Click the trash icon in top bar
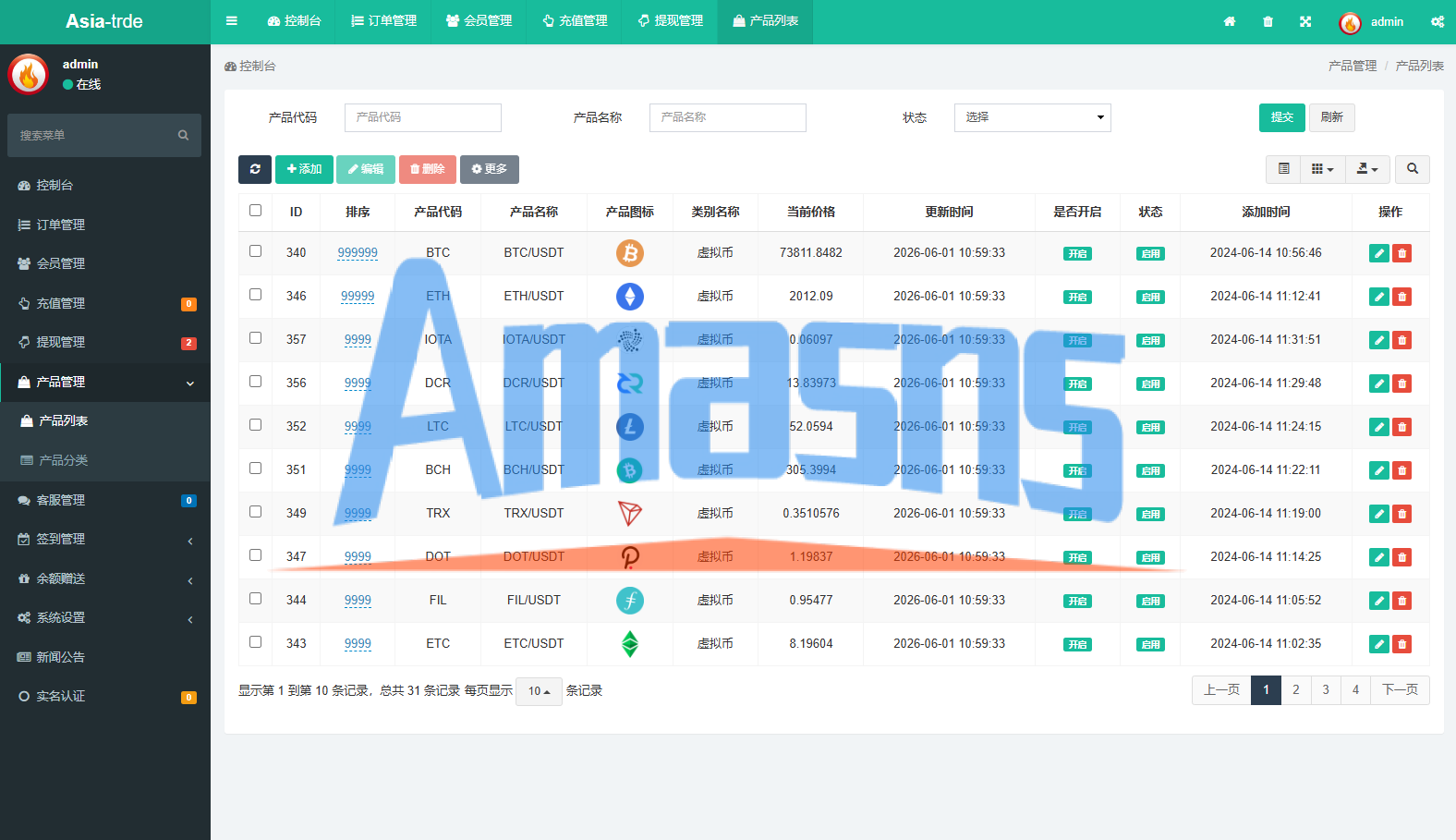1456x840 pixels. (1268, 21)
